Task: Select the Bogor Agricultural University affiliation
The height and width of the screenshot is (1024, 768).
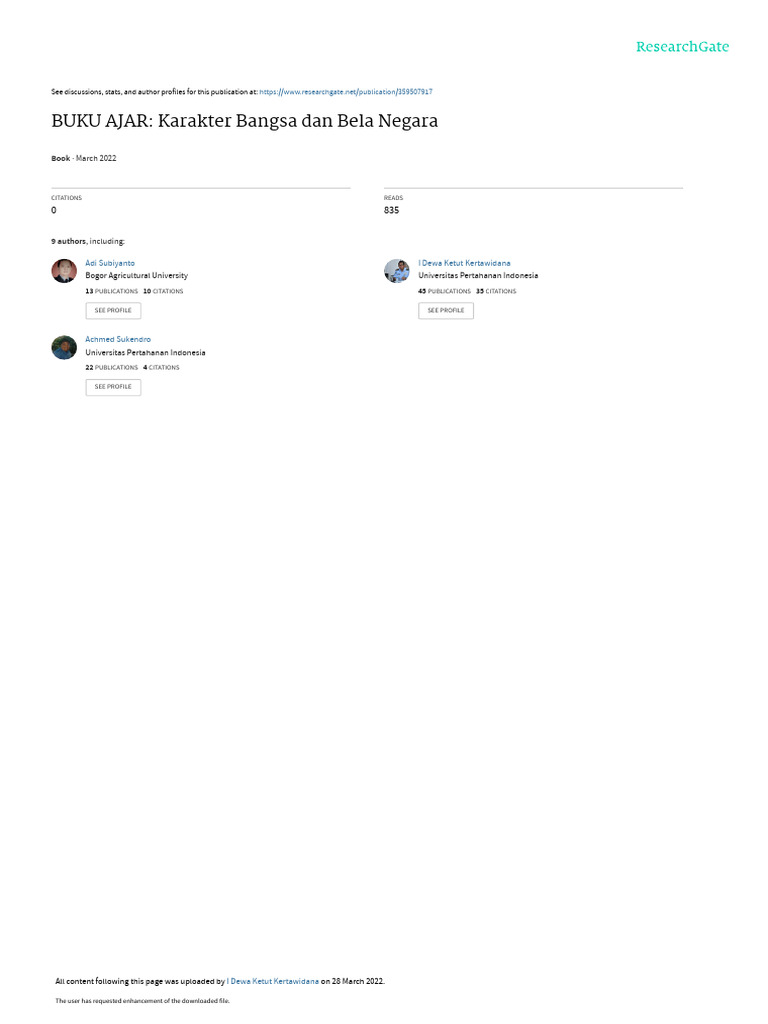Action: point(136,276)
